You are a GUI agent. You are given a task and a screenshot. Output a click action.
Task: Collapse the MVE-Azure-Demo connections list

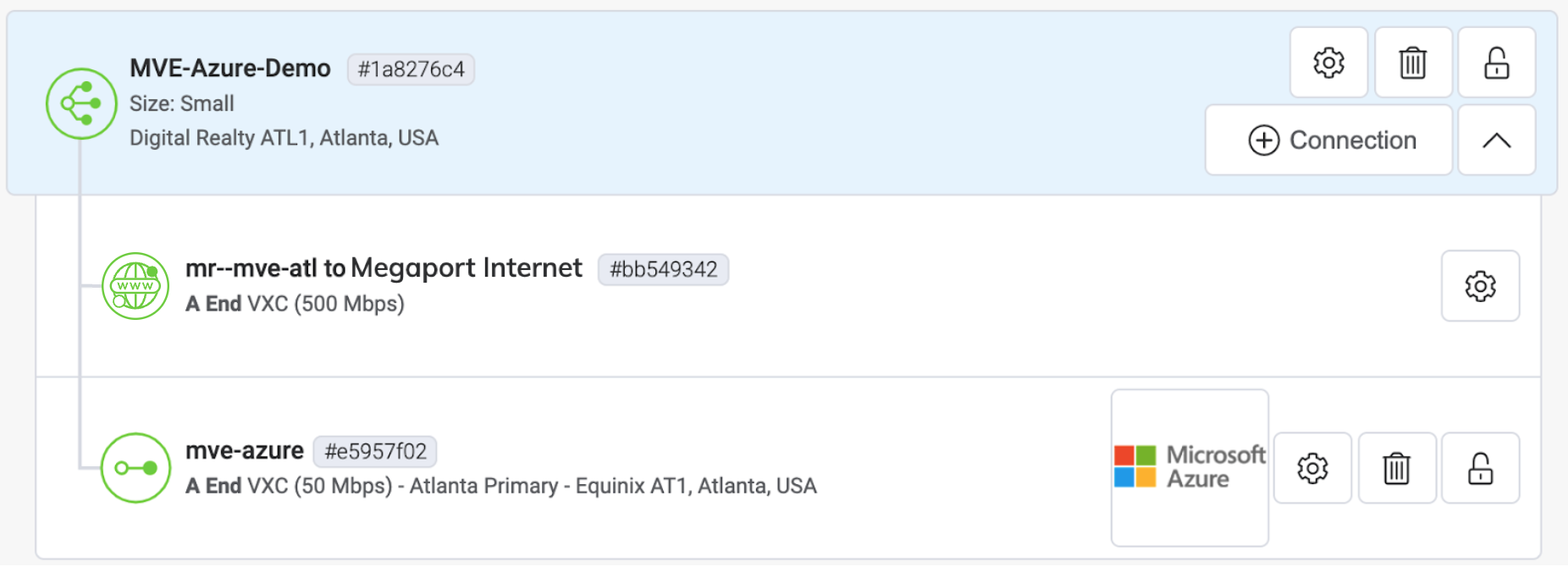[x=1497, y=140]
